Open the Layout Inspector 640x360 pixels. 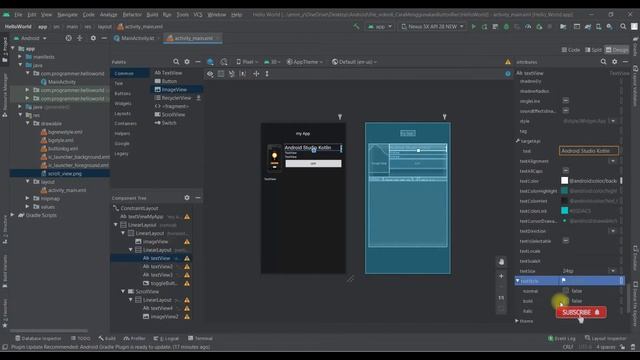coord(605,338)
